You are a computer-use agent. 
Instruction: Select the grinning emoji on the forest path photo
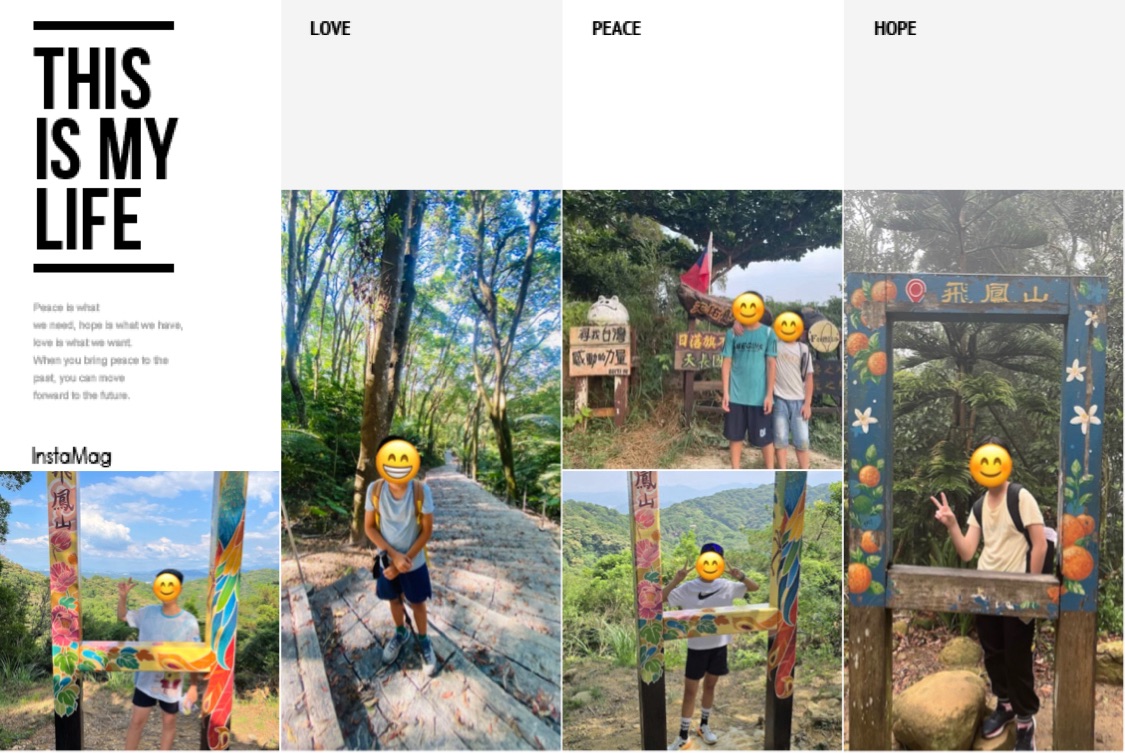(397, 461)
